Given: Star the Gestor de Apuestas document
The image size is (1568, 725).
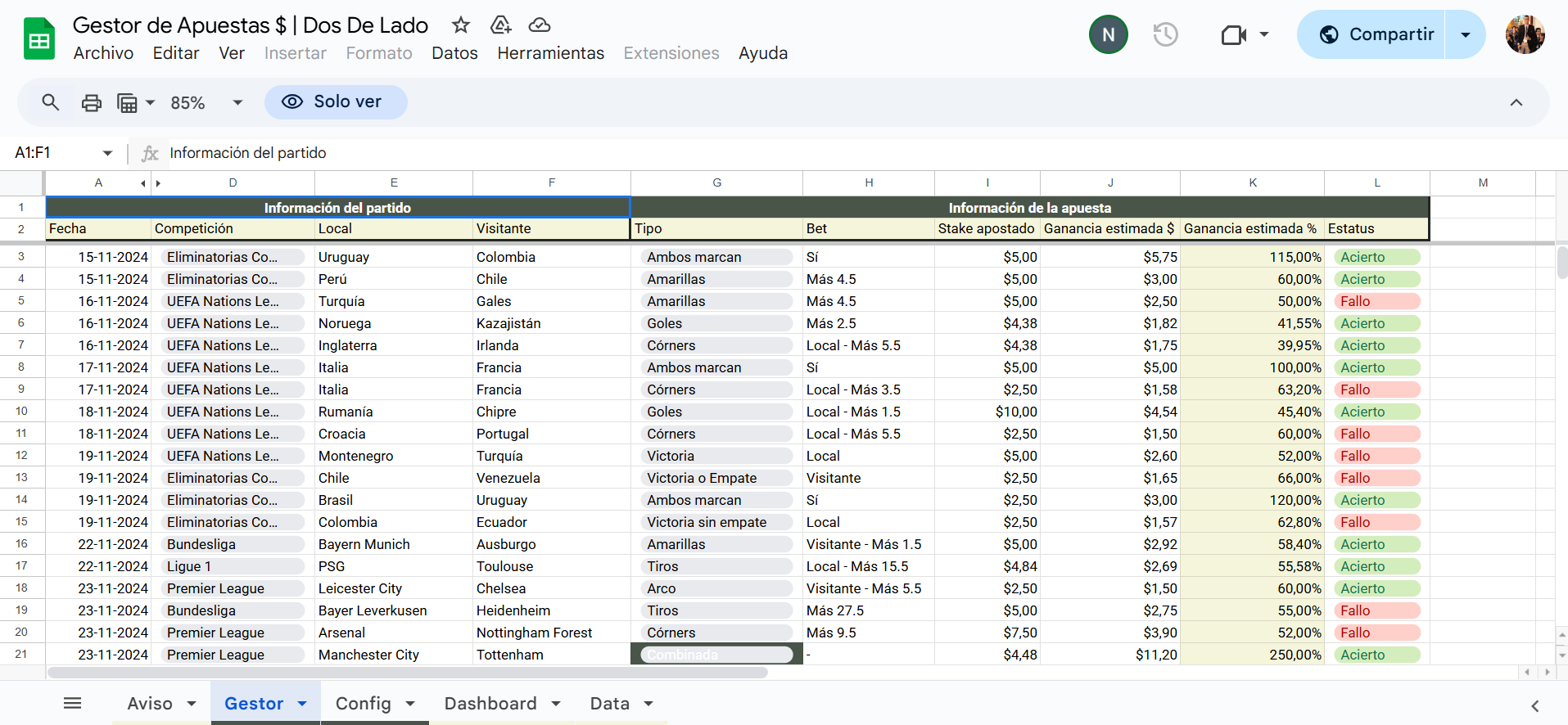Looking at the screenshot, I should point(461,25).
